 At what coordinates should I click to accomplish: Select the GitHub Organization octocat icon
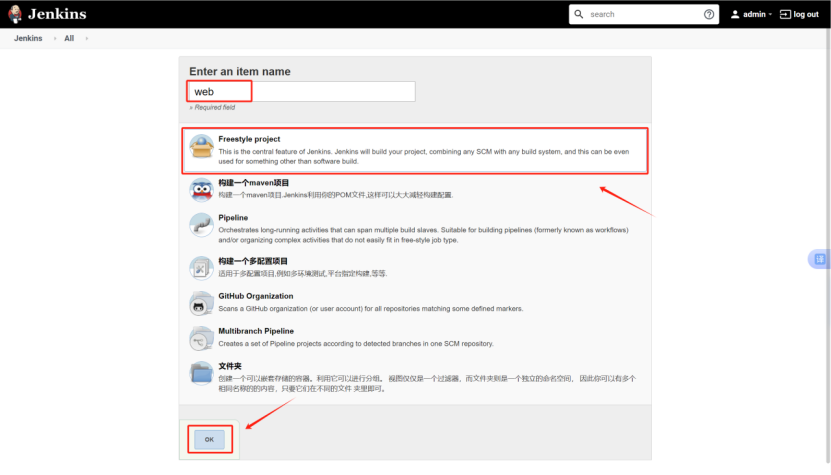(x=201, y=303)
